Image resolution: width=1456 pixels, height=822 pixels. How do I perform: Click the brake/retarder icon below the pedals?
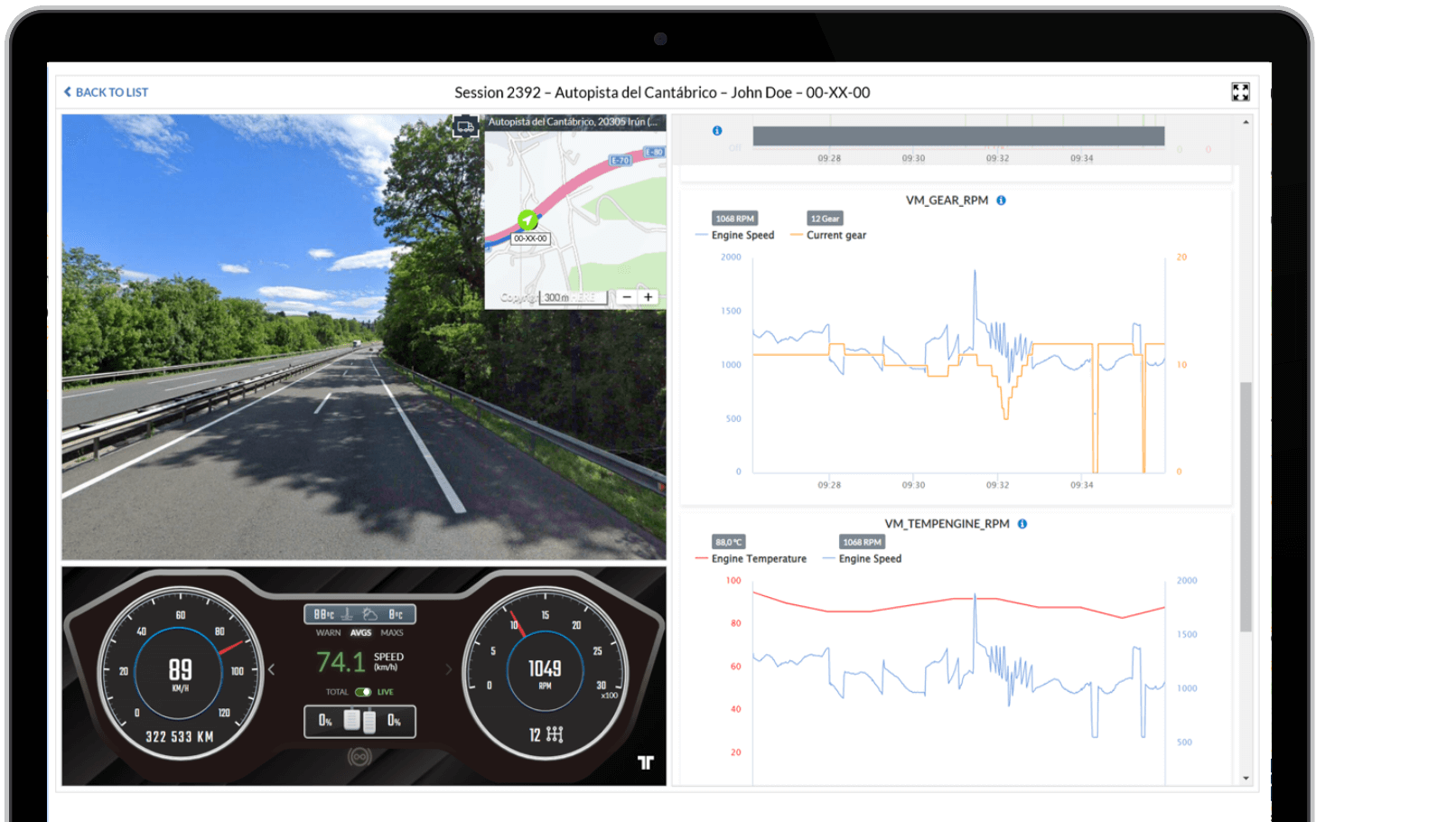359,756
